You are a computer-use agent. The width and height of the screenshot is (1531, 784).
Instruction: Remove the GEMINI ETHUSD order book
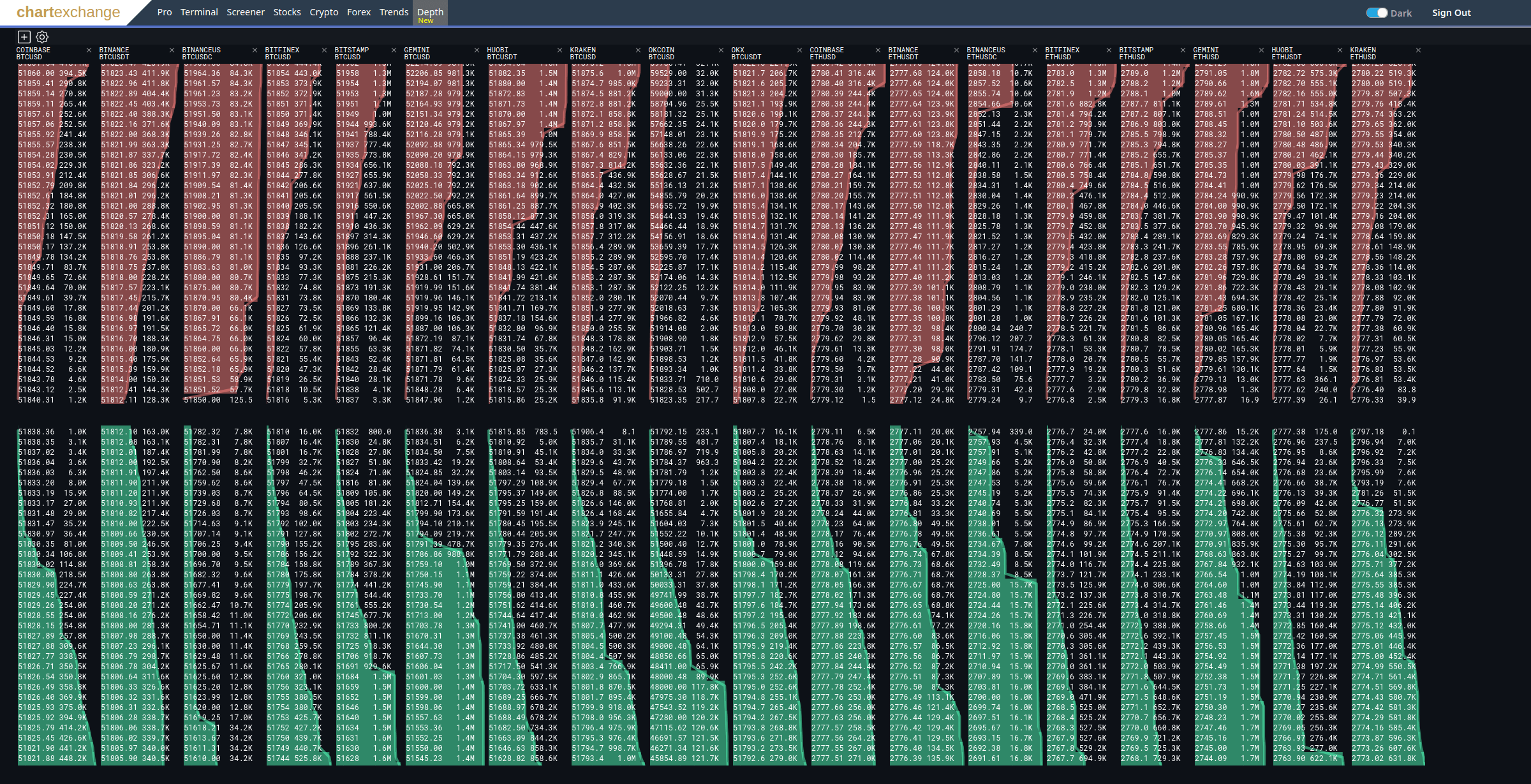coord(1261,50)
